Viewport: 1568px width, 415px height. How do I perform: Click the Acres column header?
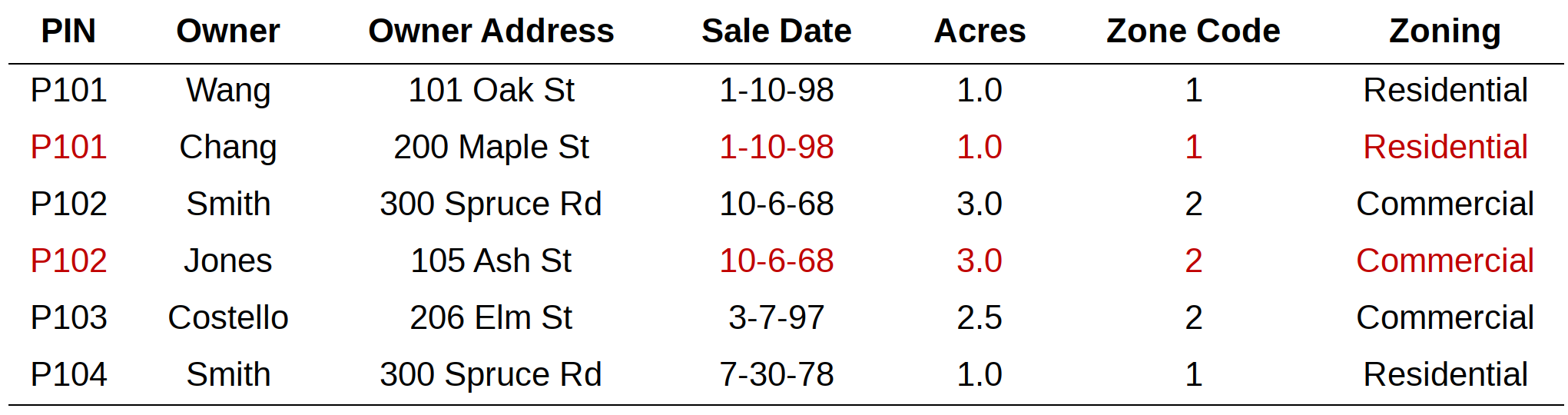click(x=980, y=32)
